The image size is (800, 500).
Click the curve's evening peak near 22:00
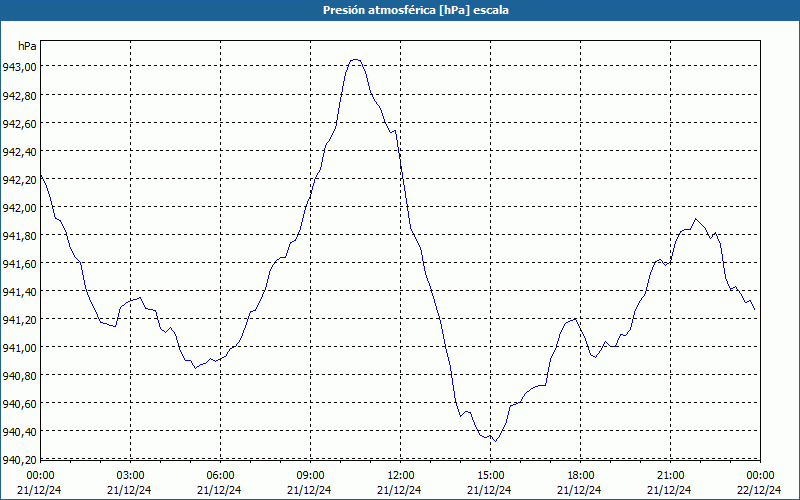tap(695, 219)
